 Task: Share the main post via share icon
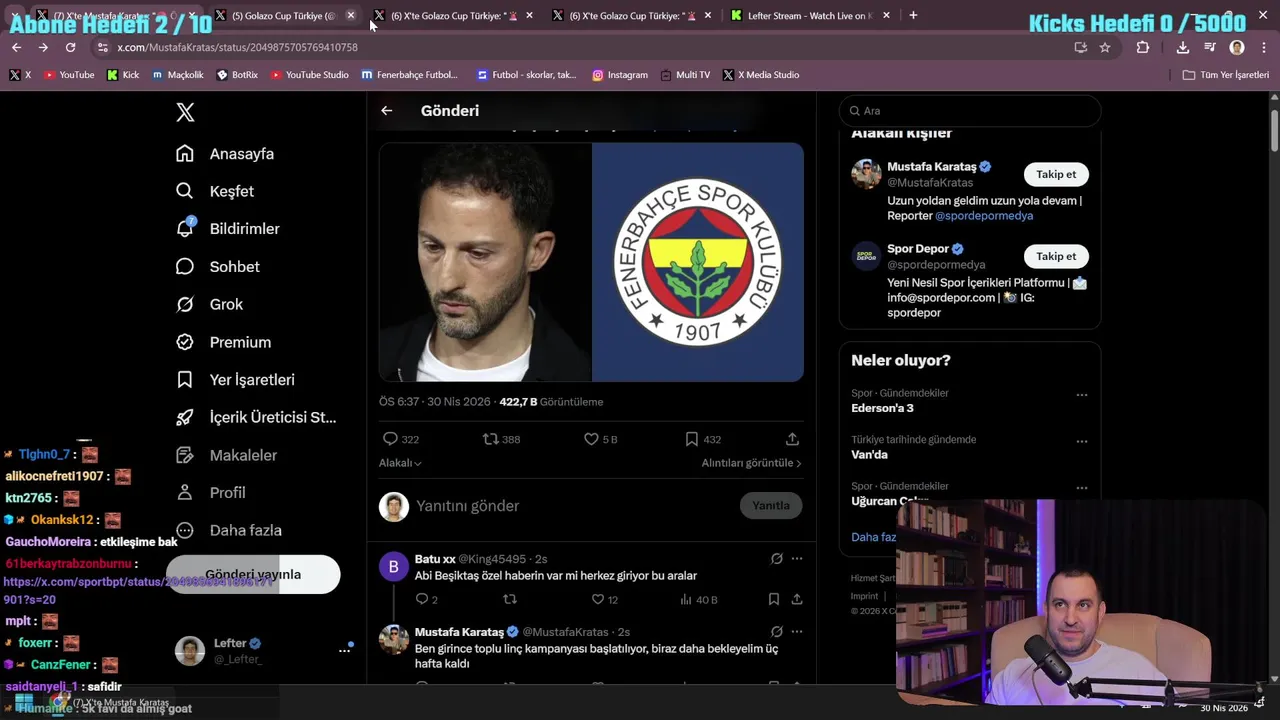pyautogui.click(x=792, y=439)
